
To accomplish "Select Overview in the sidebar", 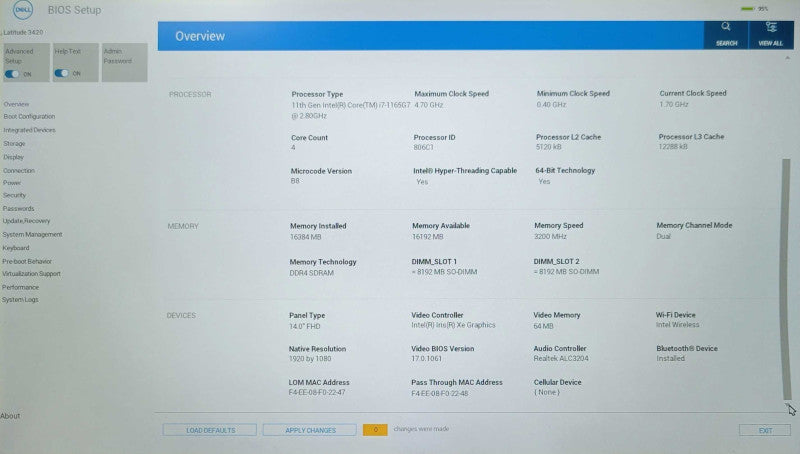I will [x=16, y=104].
